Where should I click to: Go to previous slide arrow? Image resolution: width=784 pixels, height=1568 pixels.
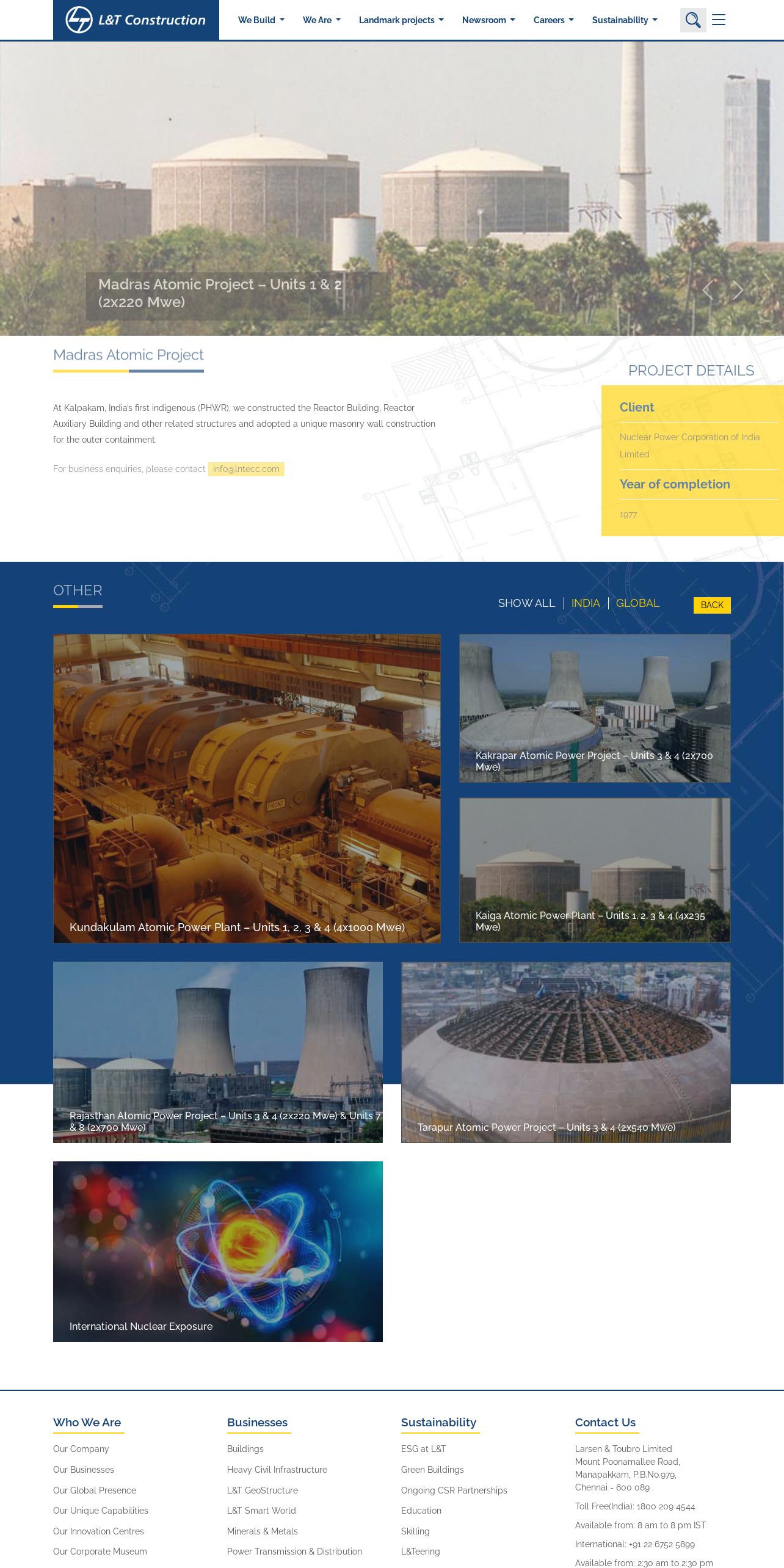click(708, 291)
